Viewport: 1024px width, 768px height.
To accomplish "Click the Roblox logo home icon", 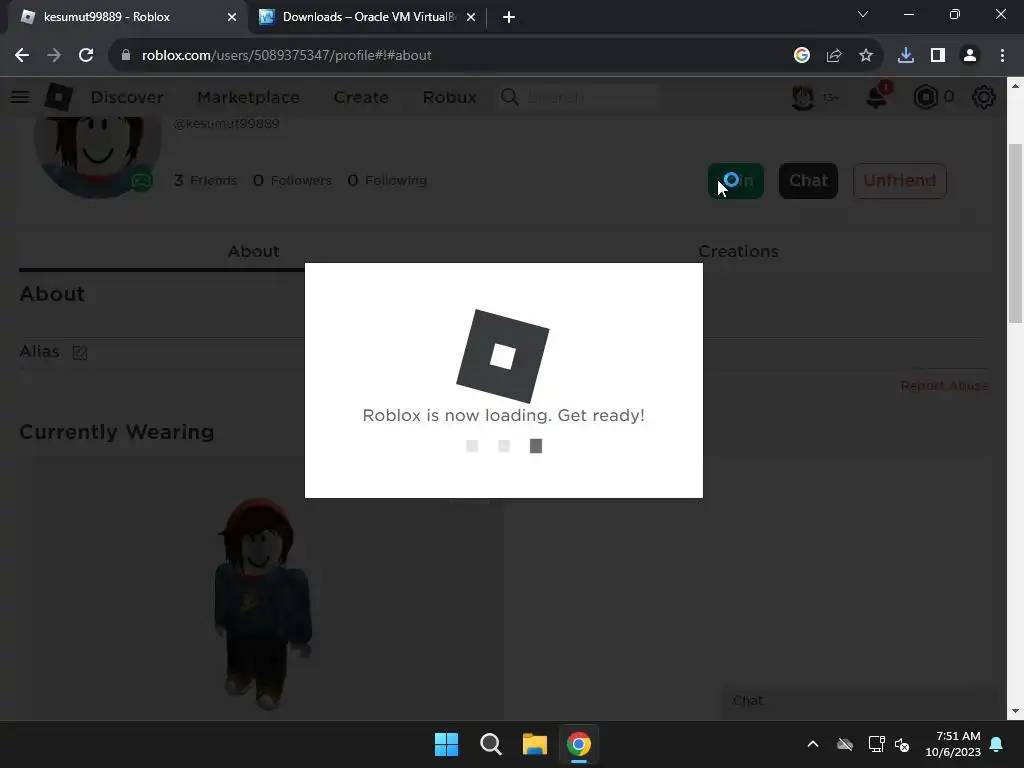I will point(59,97).
